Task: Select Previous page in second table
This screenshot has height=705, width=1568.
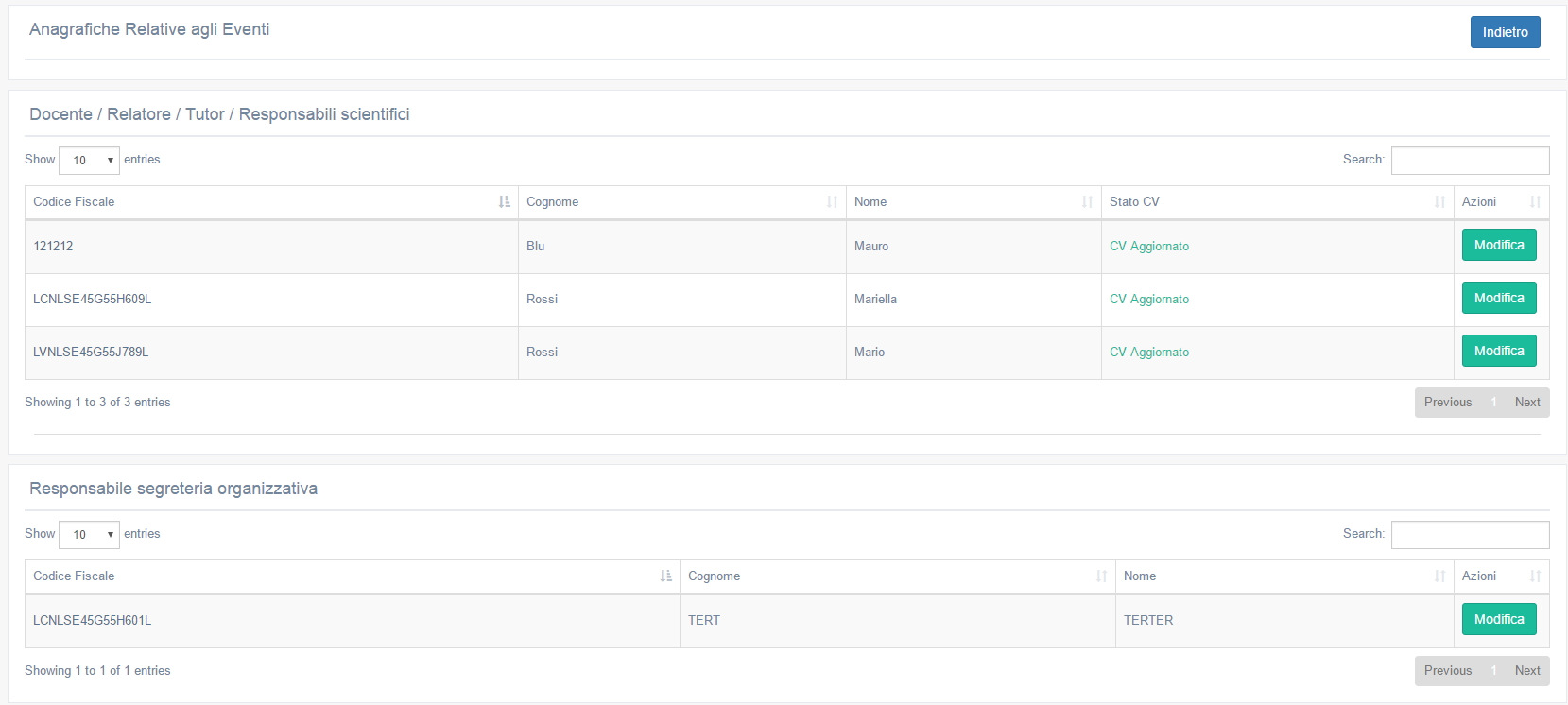Action: (x=1447, y=671)
